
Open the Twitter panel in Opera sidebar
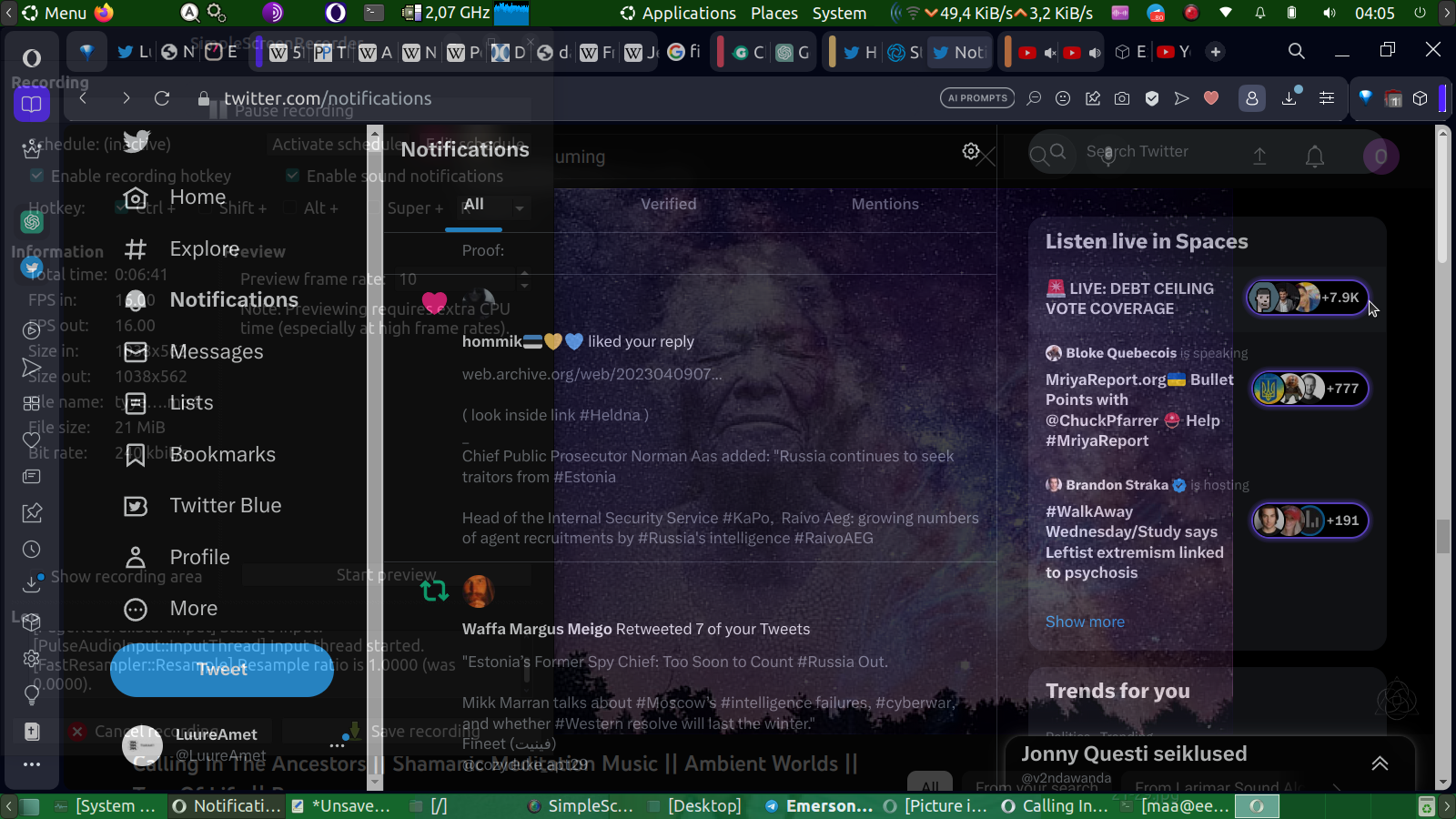point(32,268)
